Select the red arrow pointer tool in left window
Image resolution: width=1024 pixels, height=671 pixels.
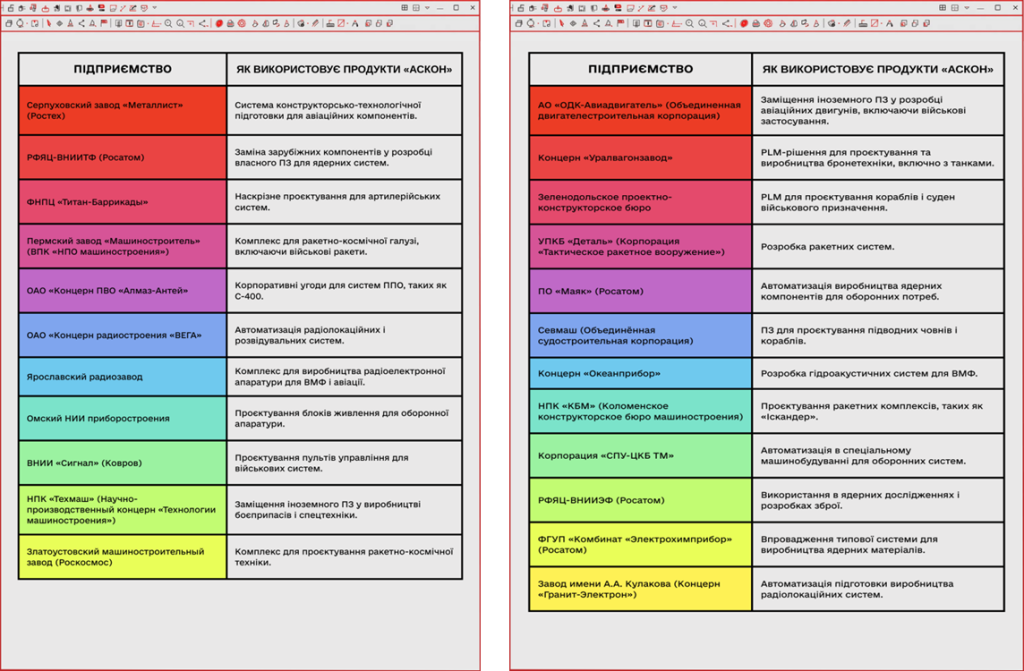(49, 23)
